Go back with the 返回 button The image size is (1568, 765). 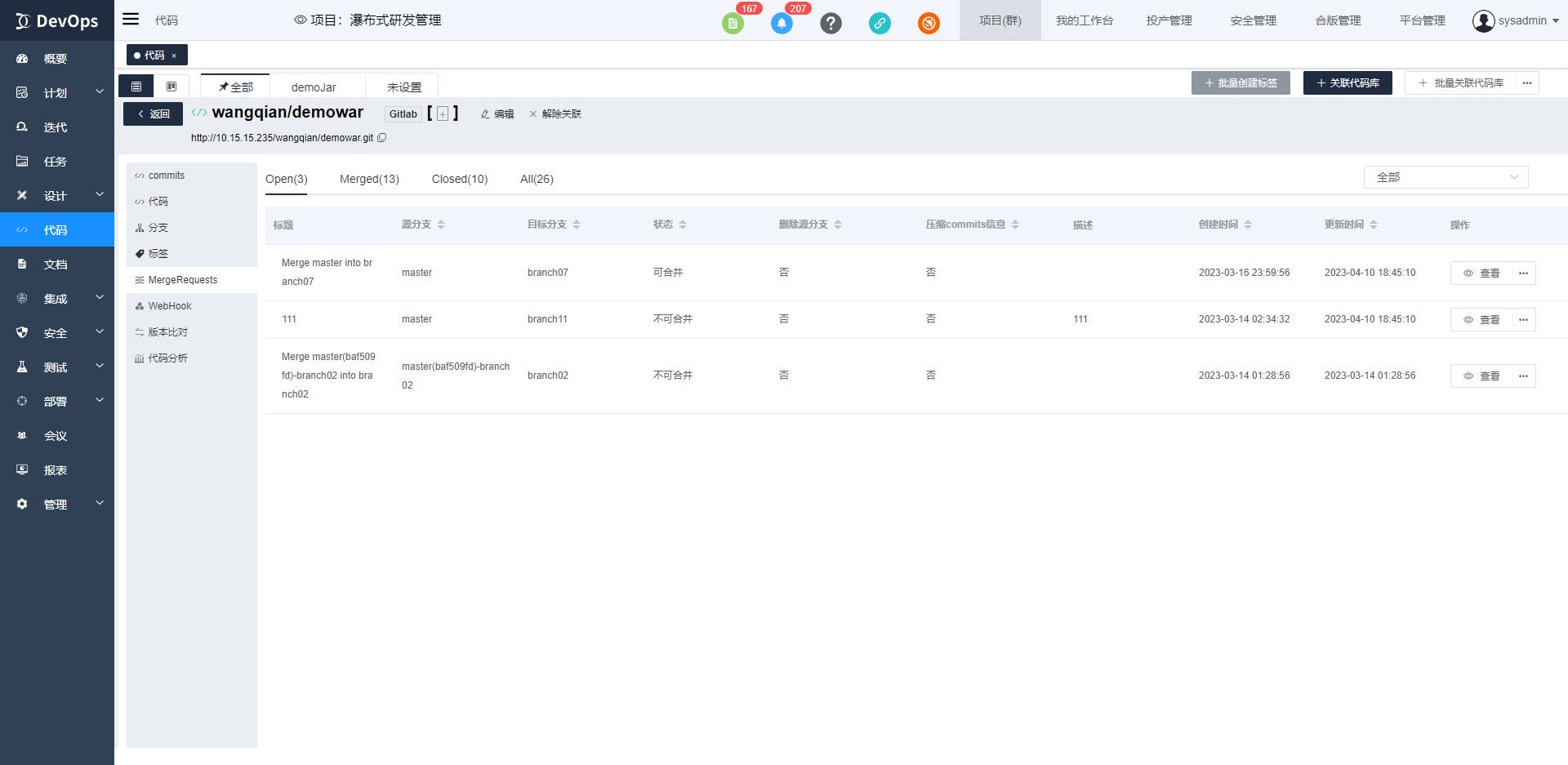154,114
